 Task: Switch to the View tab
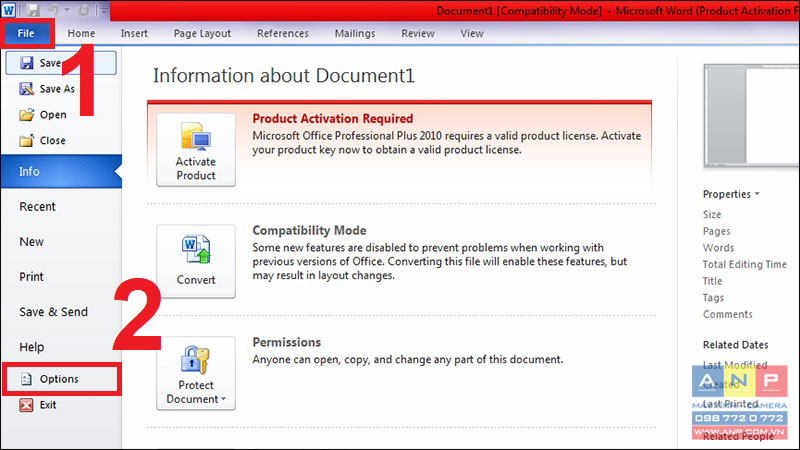click(472, 33)
